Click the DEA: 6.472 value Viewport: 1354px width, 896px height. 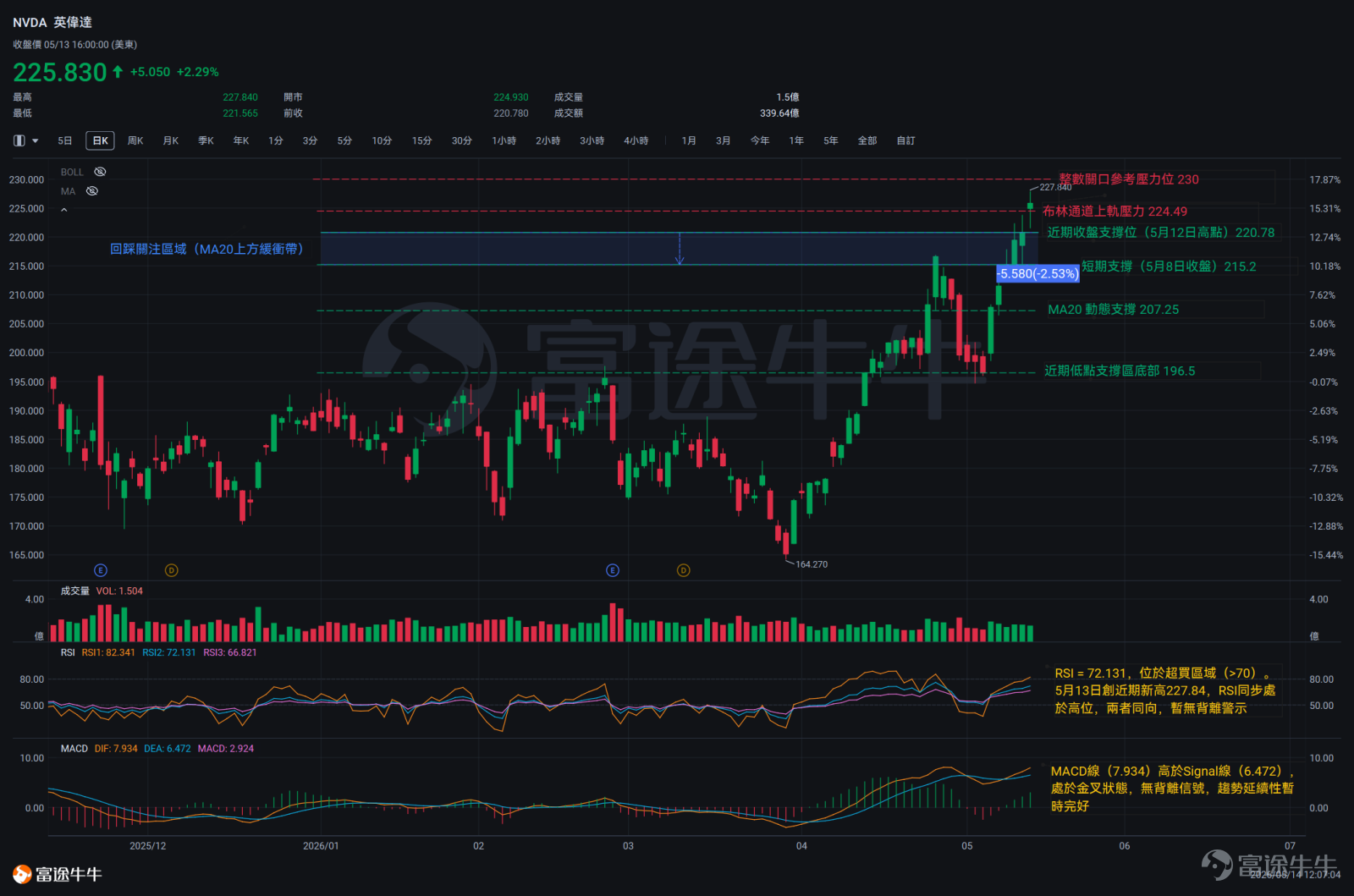coord(168,749)
